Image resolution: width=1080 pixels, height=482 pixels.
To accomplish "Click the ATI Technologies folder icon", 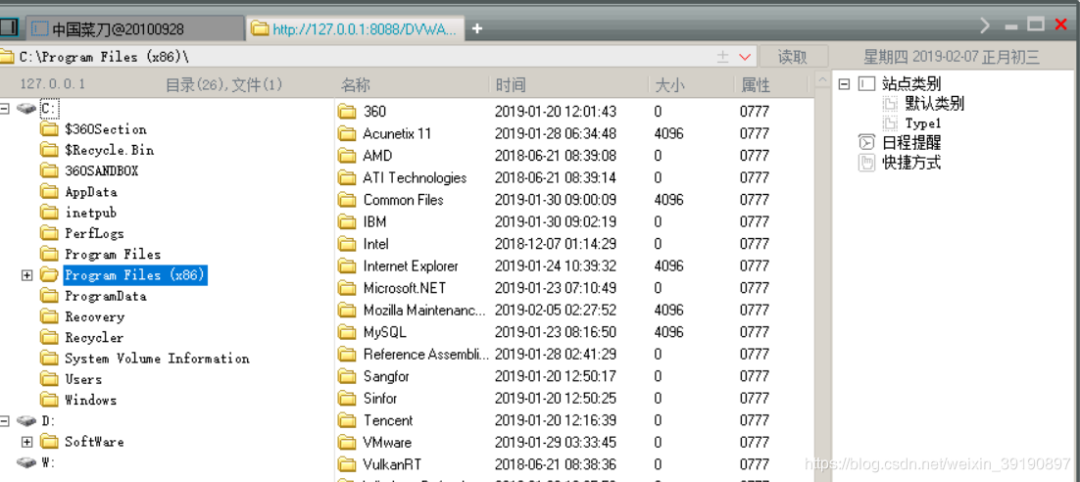I will (347, 177).
